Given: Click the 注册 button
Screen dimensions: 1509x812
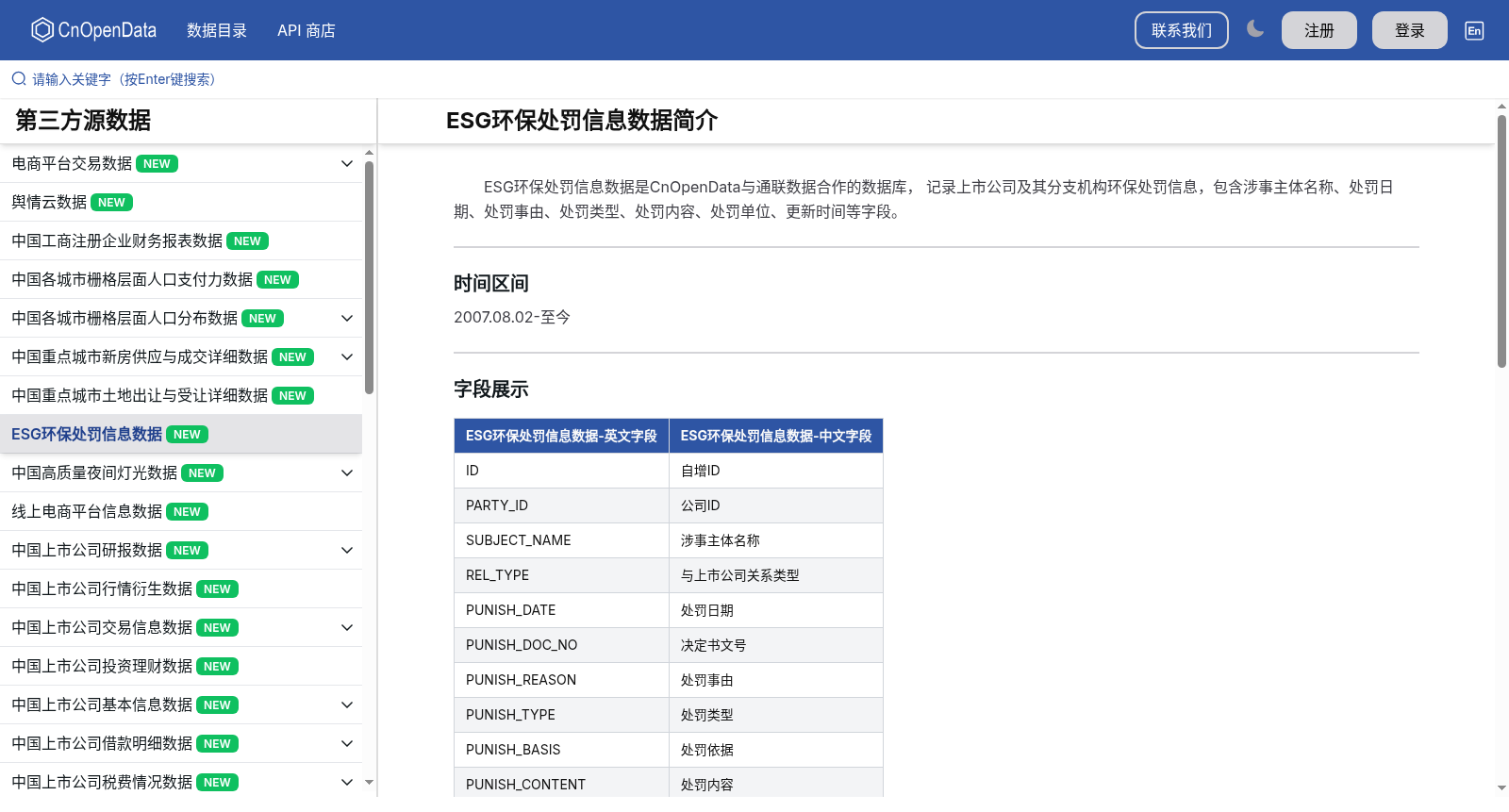Looking at the screenshot, I should [x=1319, y=30].
